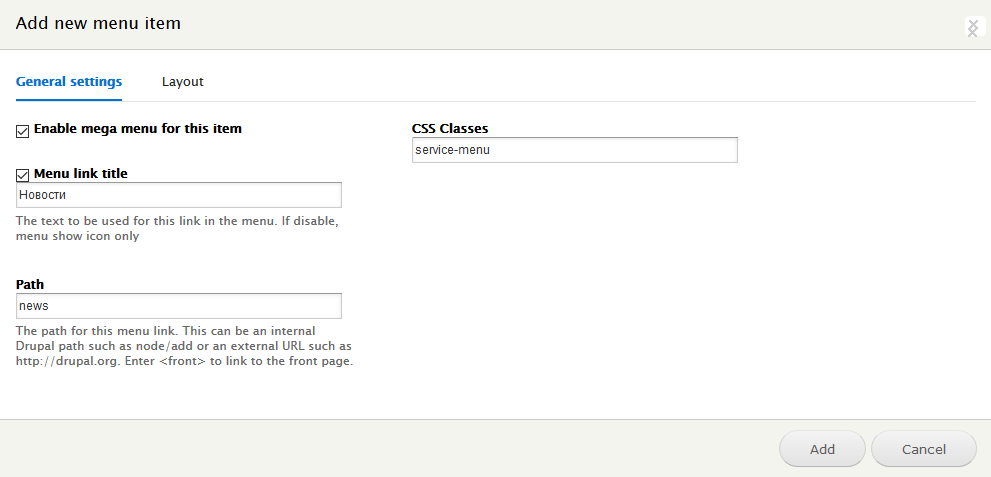Image resolution: width=991 pixels, height=477 pixels.
Task: Click the http://drupal.org text in path help
Action: point(66,362)
